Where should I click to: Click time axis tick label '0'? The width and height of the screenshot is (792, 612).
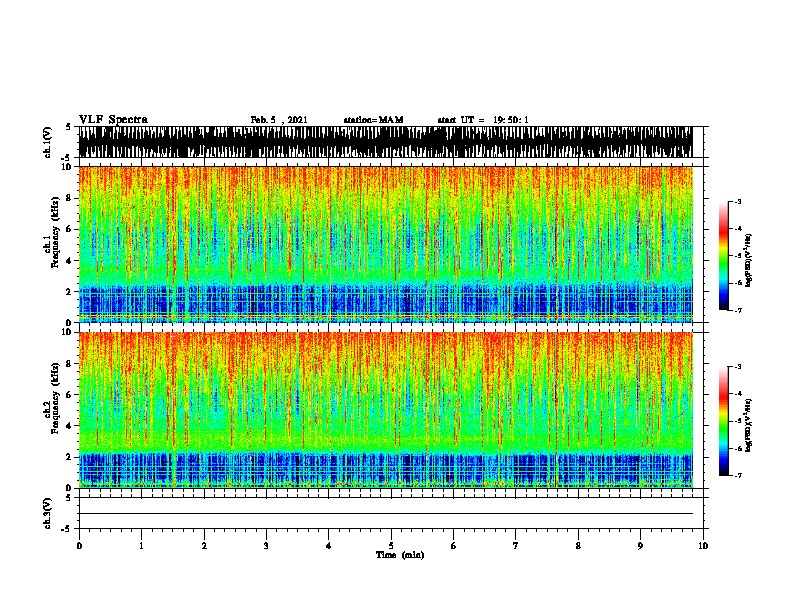tap(79, 546)
